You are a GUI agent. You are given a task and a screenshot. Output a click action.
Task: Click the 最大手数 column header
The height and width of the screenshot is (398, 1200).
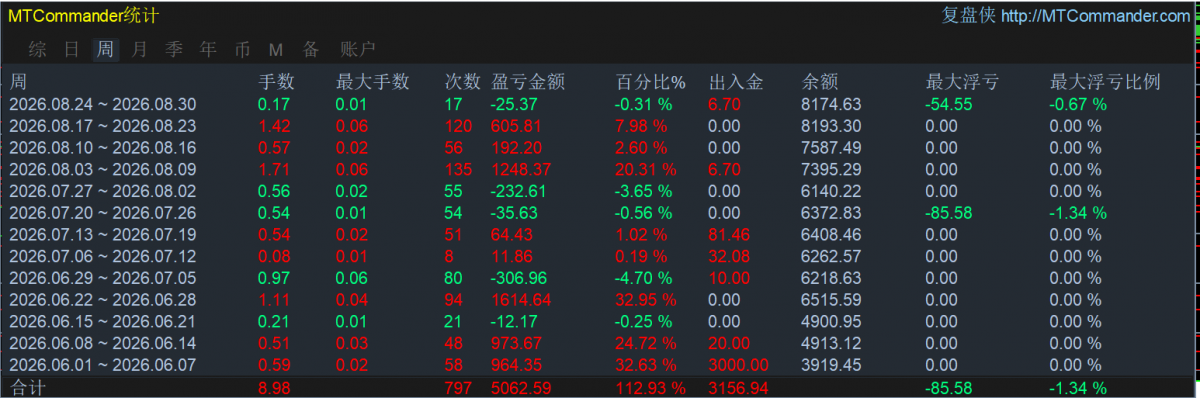tap(373, 82)
